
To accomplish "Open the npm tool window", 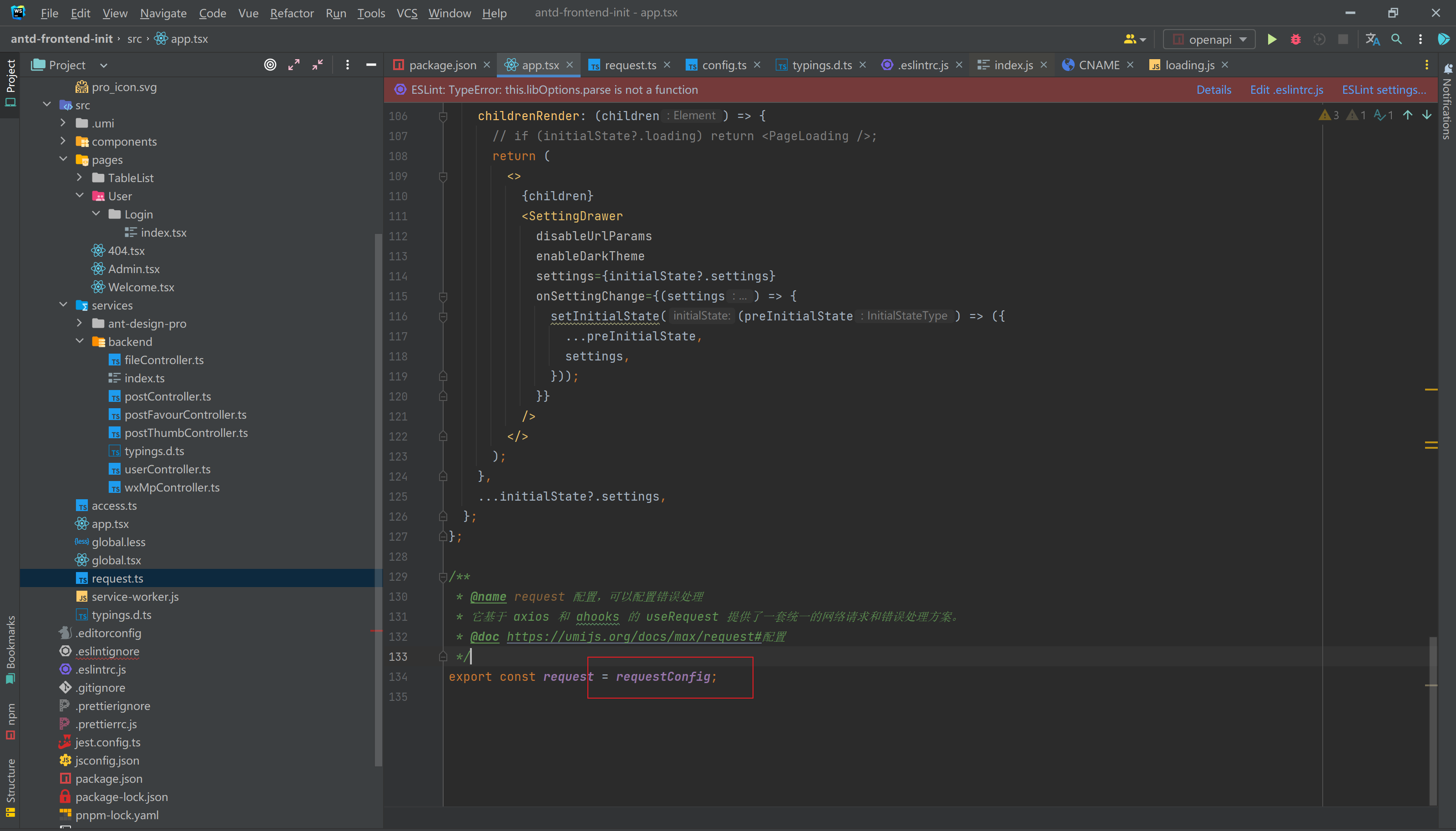I will [10, 721].
